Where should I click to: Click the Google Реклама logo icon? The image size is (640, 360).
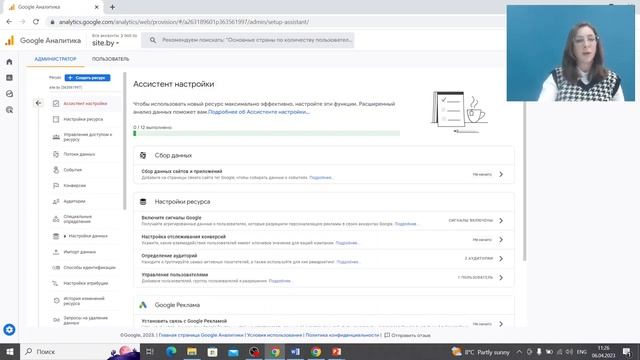pos(143,305)
